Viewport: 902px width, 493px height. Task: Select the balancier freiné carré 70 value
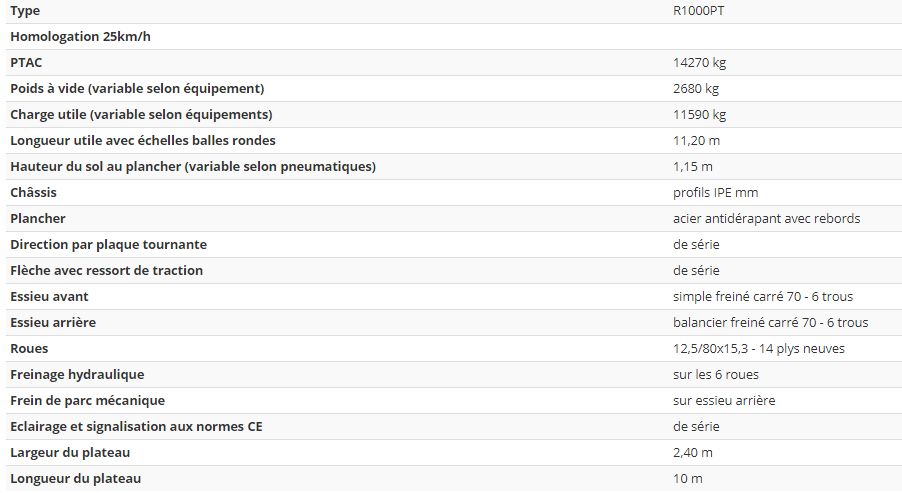click(x=770, y=322)
